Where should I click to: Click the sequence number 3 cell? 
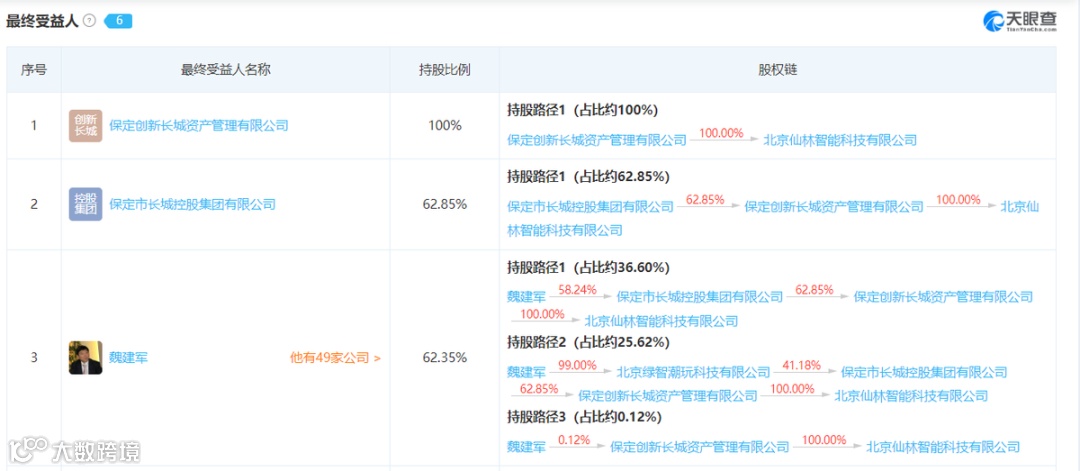[34, 357]
